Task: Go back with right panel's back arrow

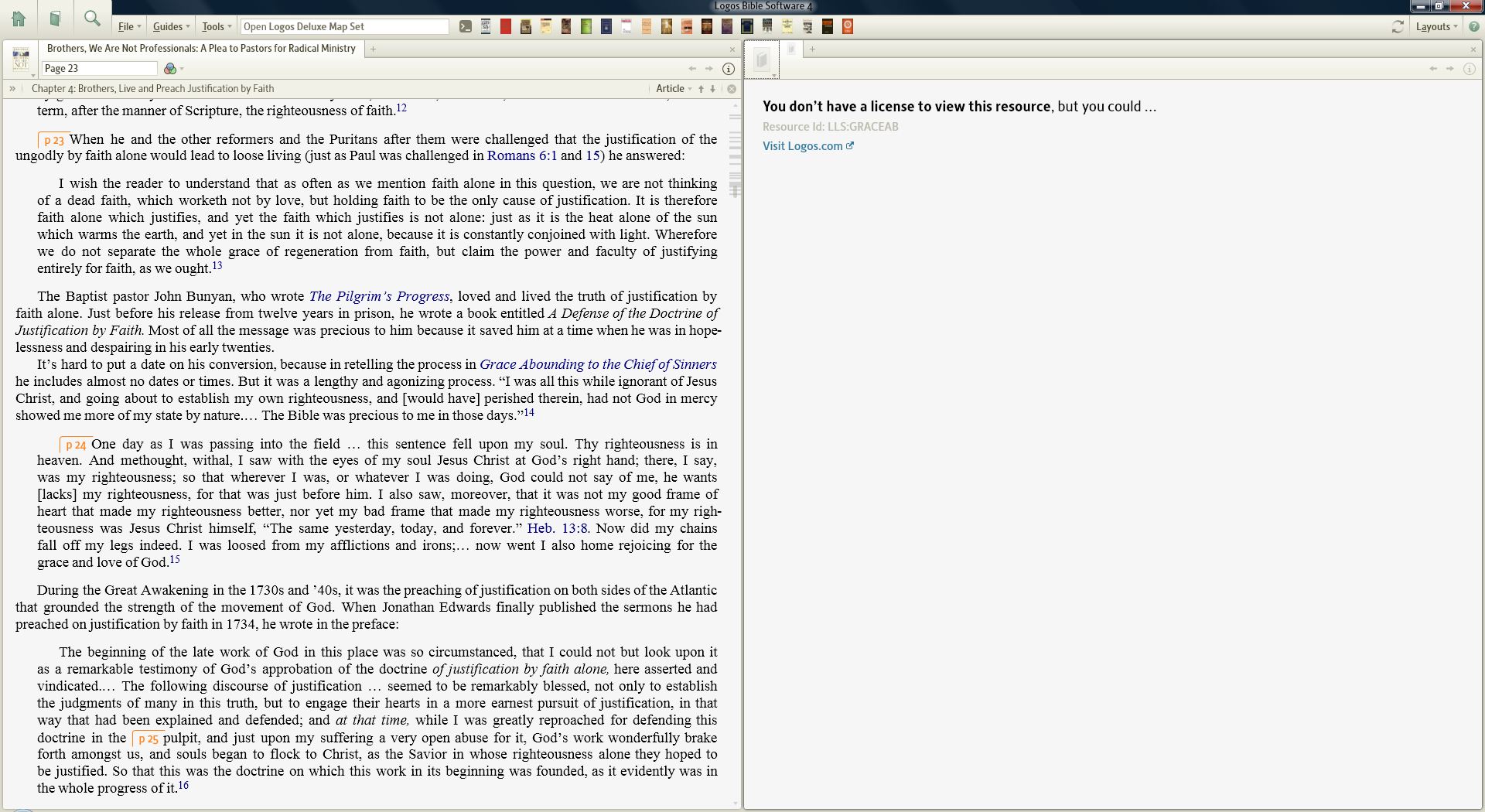Action: (1433, 68)
